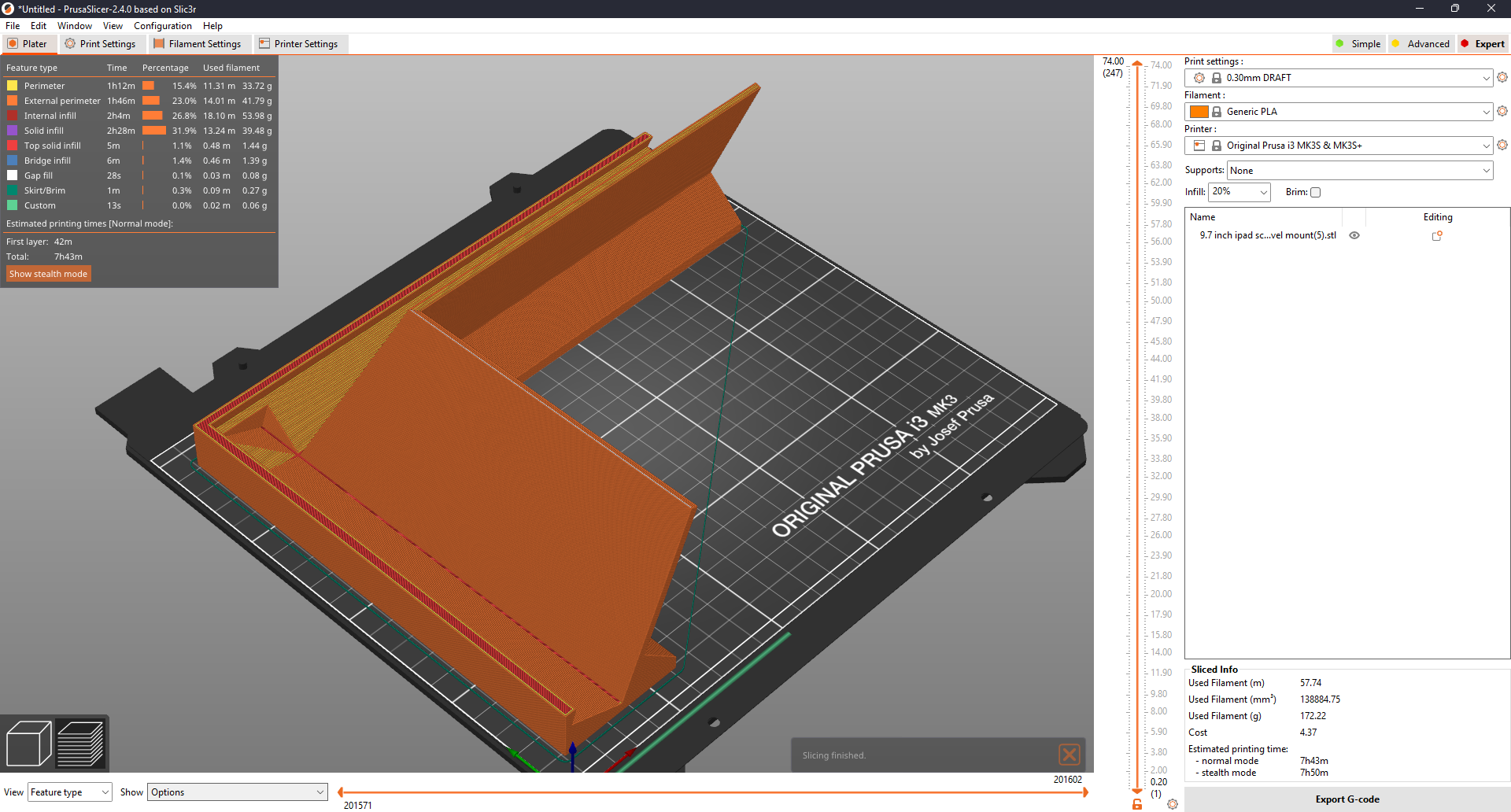
Task: Click Export G-code button
Action: point(1347,799)
